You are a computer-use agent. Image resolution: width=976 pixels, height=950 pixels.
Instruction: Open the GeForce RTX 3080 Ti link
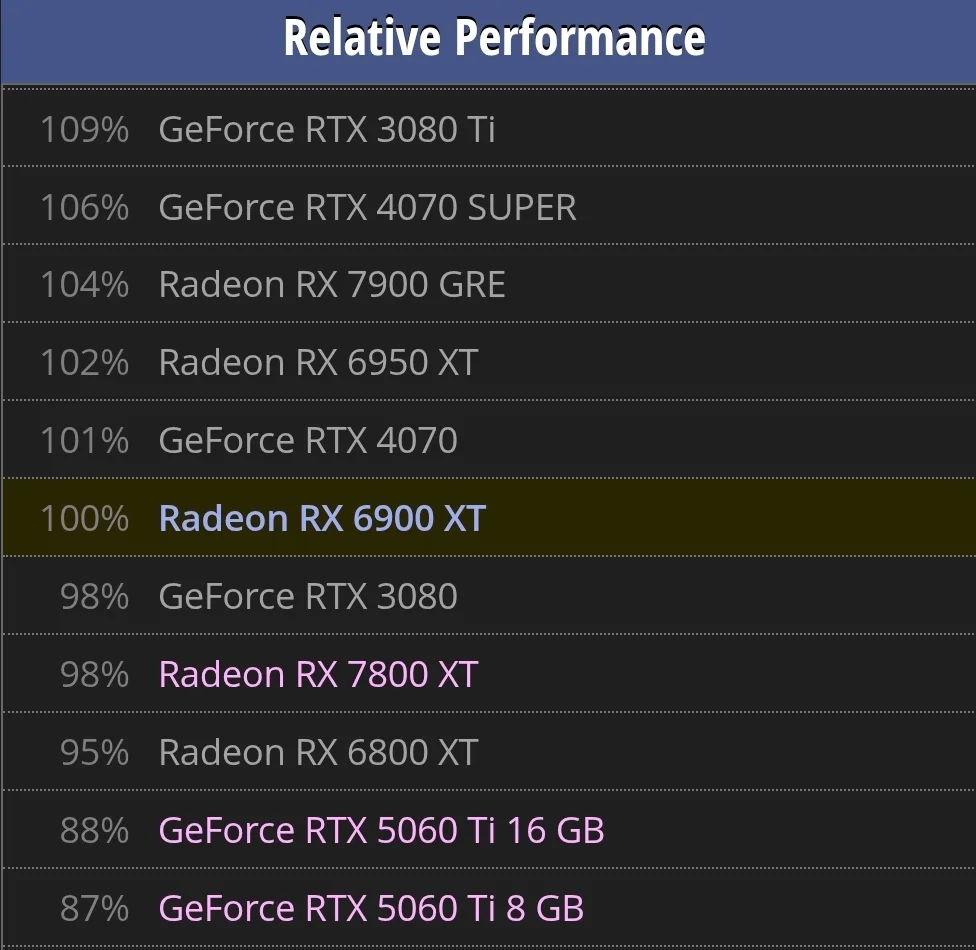327,129
